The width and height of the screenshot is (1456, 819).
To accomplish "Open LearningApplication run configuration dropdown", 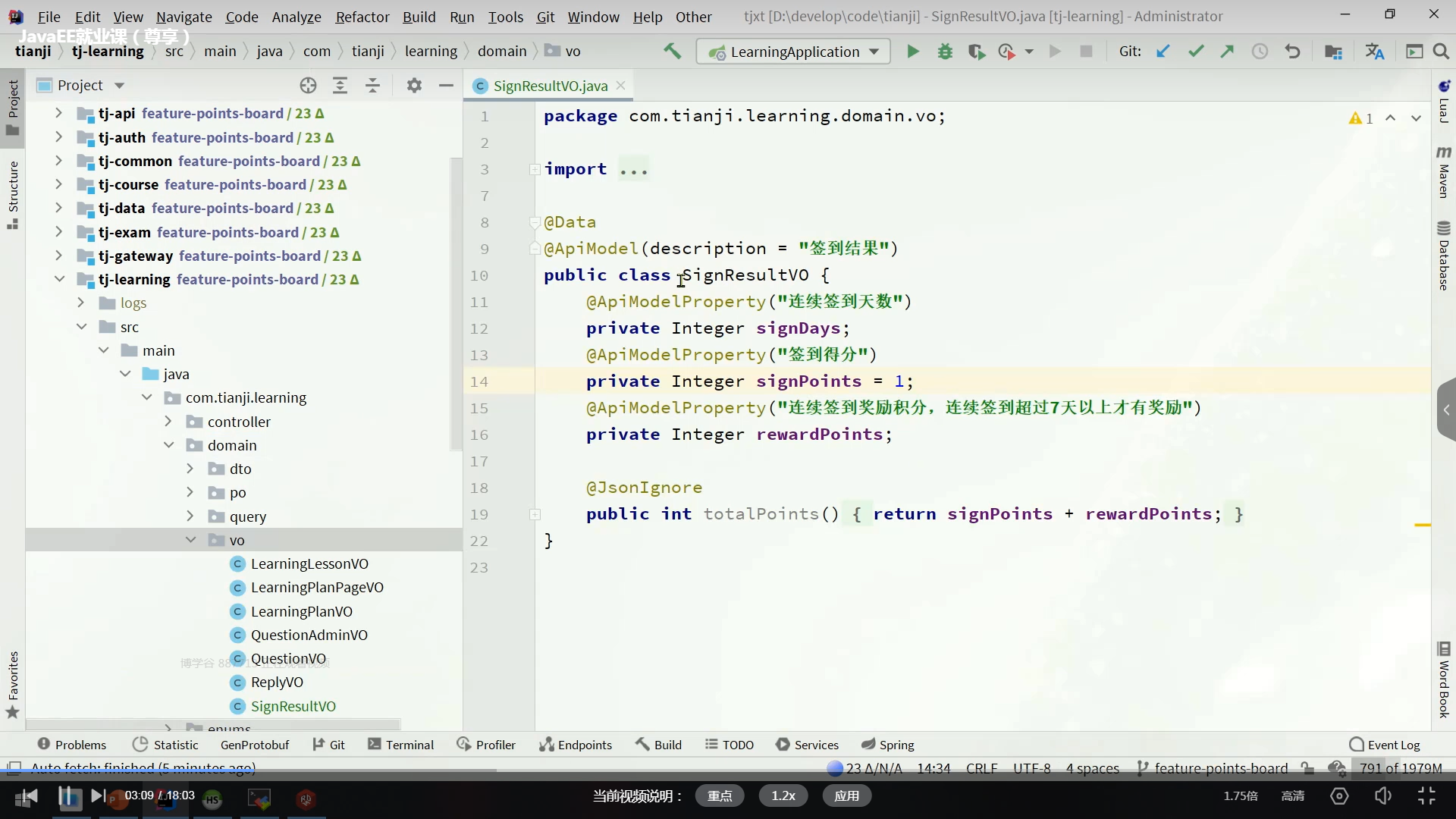I will (792, 52).
